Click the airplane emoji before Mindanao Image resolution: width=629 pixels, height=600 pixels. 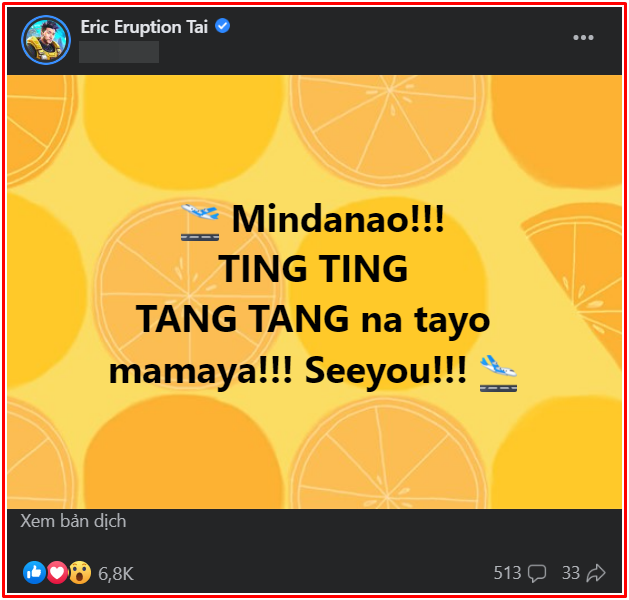click(200, 222)
